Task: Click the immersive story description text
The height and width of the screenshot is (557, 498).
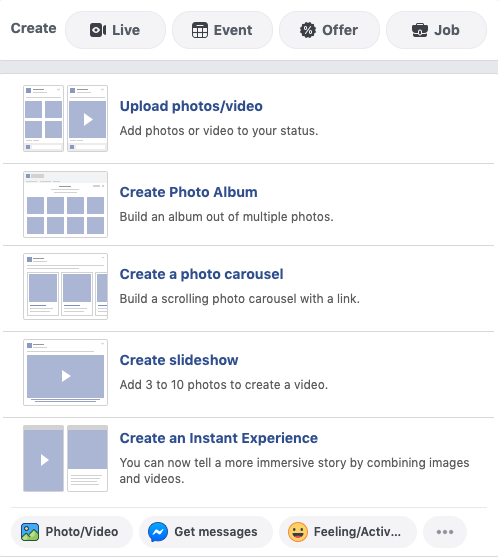Action: [294, 471]
